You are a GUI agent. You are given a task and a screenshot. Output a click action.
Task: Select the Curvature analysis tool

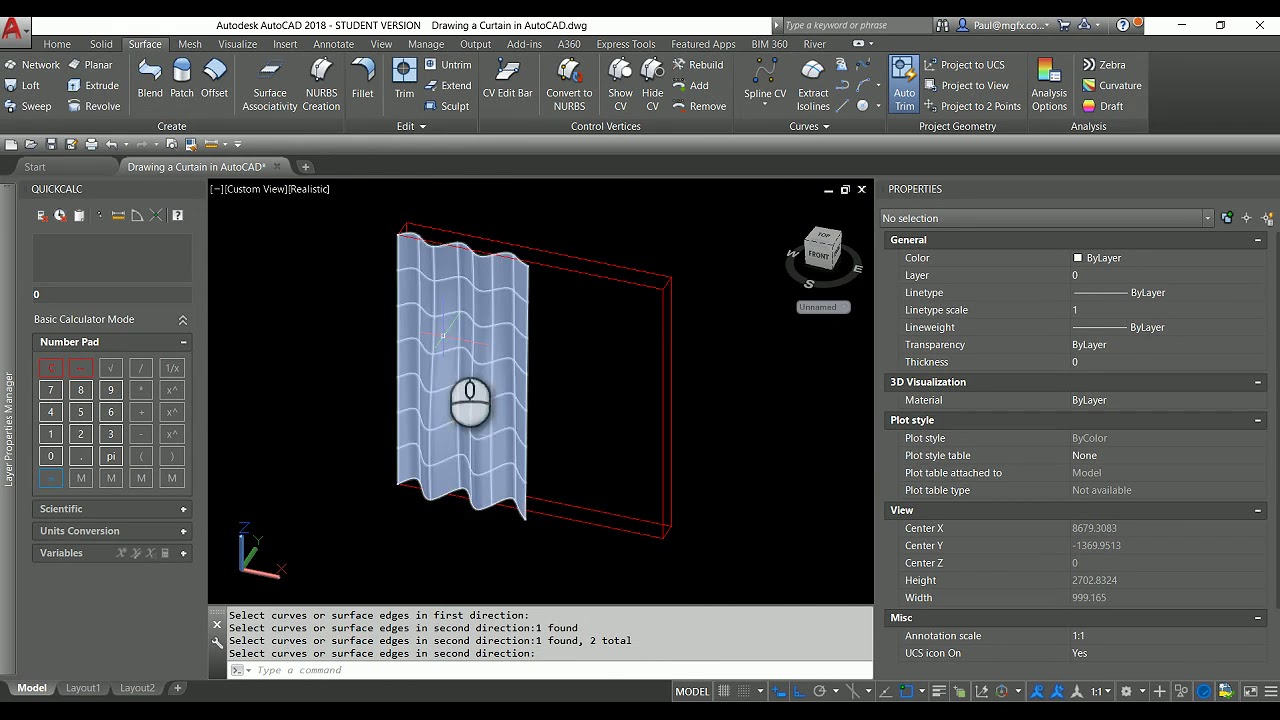click(x=1111, y=85)
